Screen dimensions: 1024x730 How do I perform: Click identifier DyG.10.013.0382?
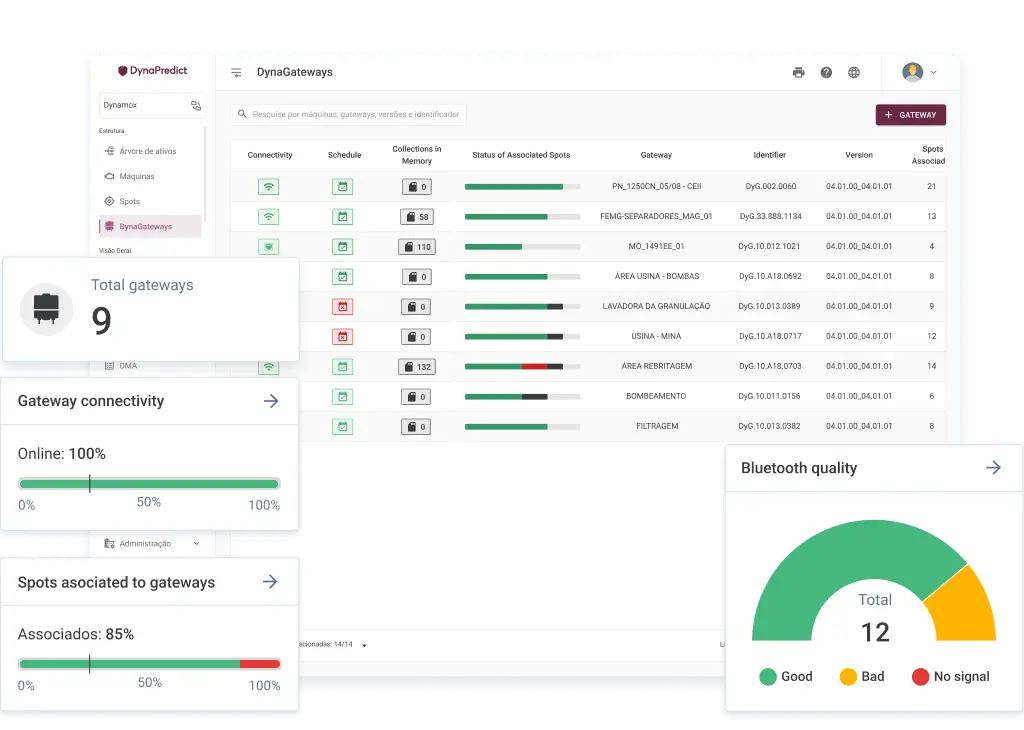point(769,426)
